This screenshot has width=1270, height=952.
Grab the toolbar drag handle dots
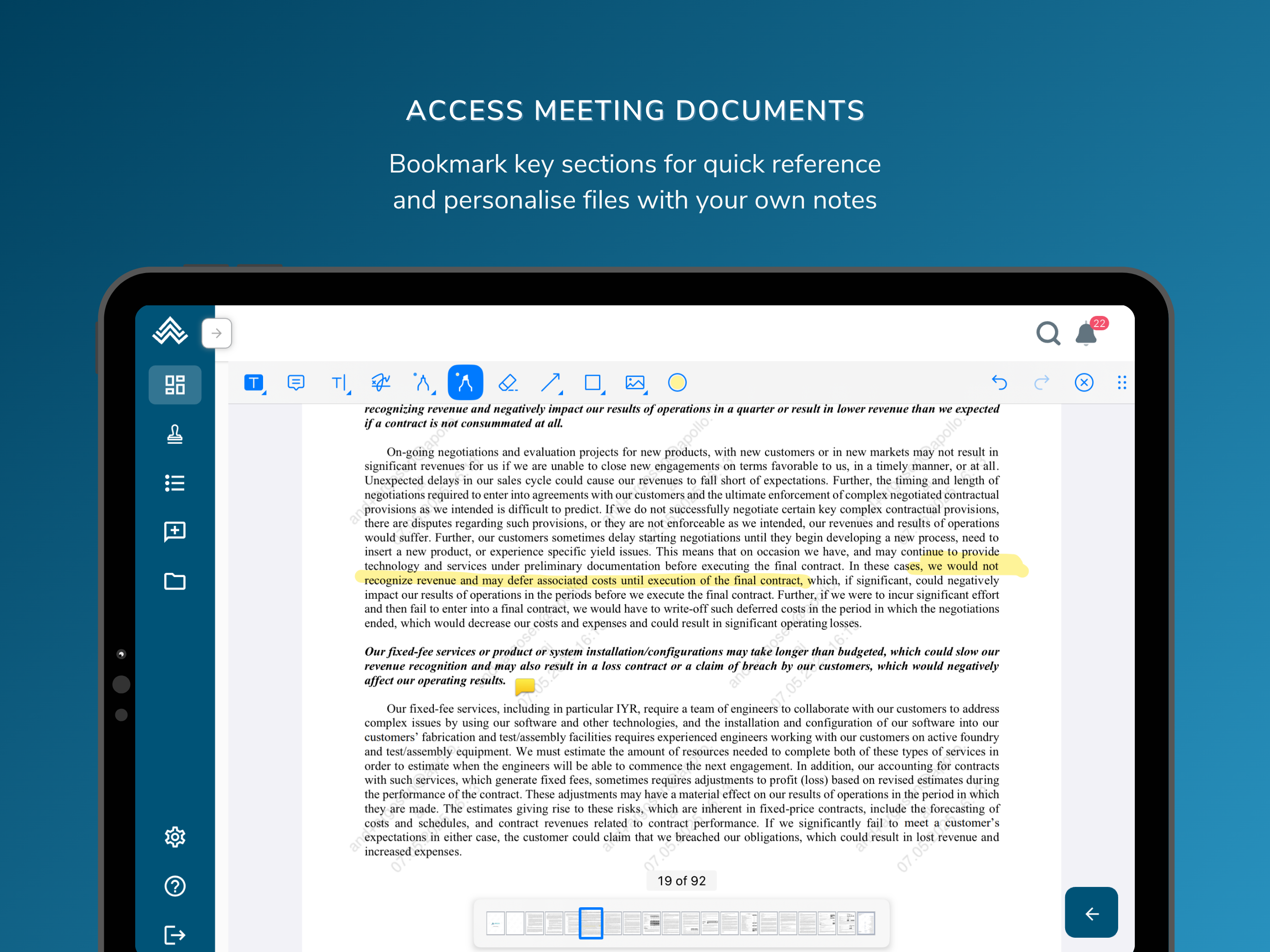point(1122,383)
